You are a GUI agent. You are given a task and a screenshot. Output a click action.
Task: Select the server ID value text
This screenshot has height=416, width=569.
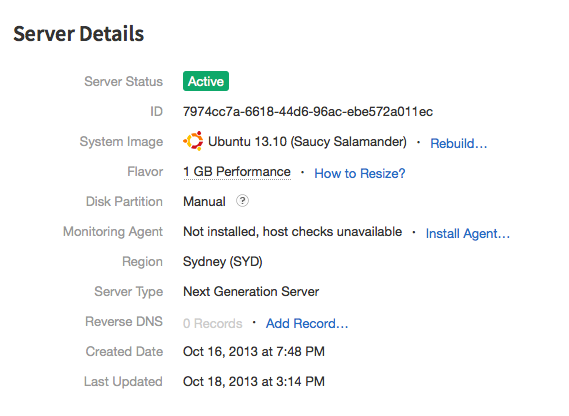click(x=308, y=111)
